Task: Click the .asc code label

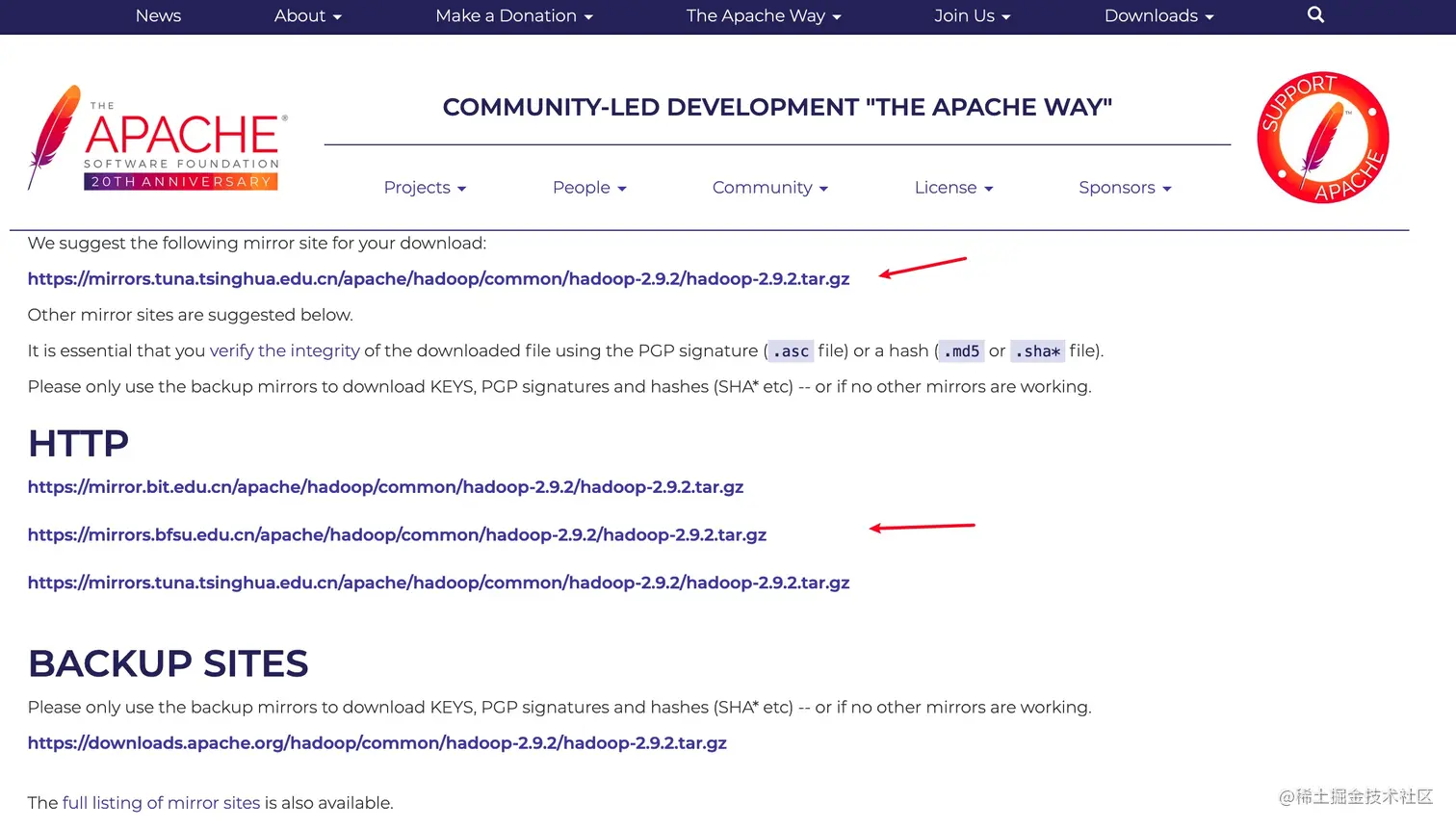Action: click(x=791, y=351)
